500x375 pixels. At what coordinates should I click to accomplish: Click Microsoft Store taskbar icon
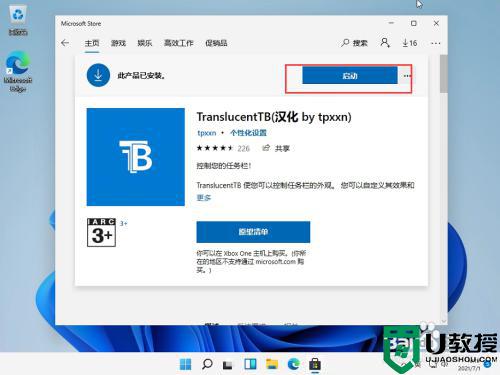(x=315, y=364)
